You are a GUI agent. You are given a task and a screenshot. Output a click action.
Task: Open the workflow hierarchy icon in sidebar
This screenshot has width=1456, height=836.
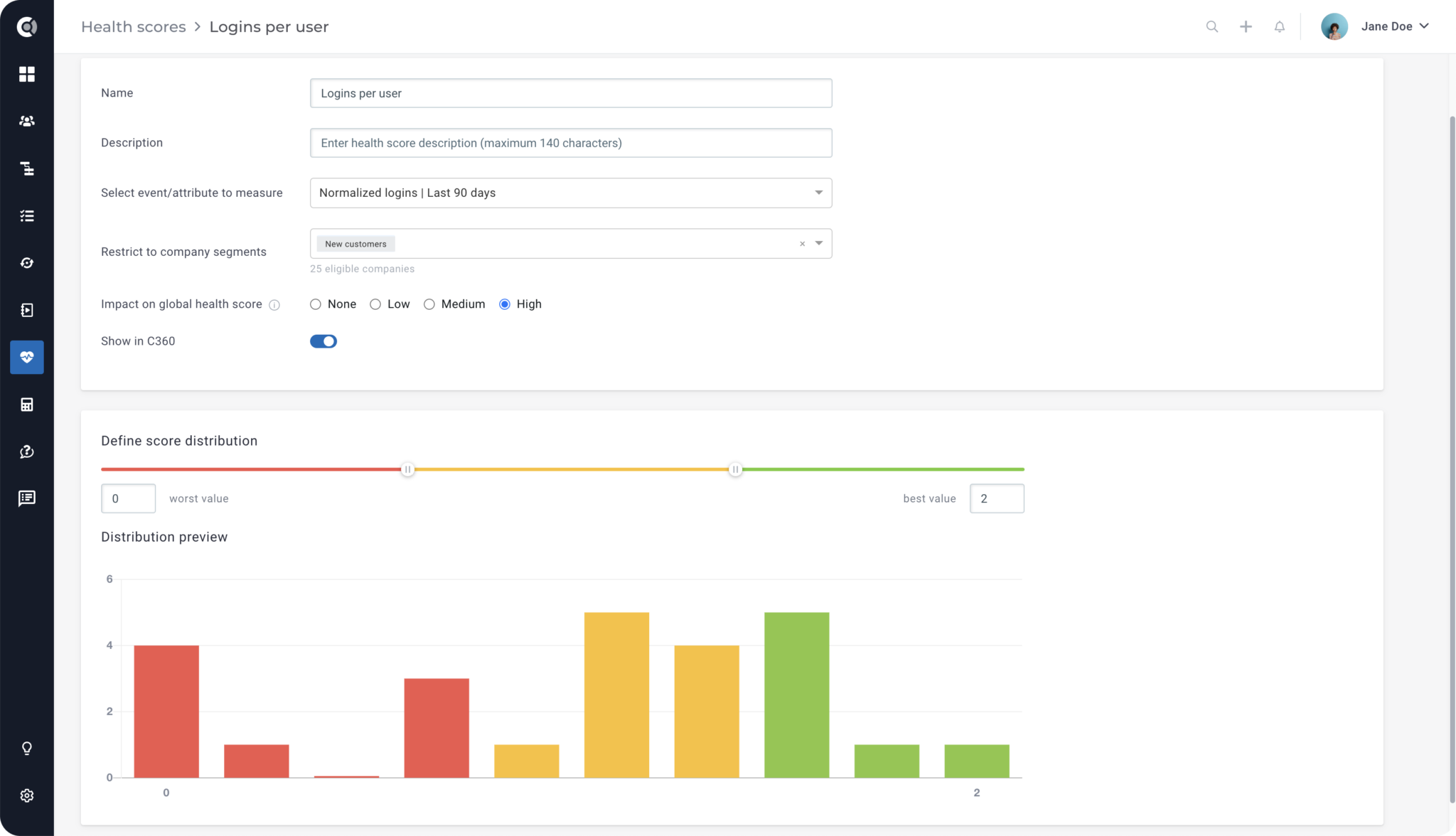pyautogui.click(x=27, y=168)
